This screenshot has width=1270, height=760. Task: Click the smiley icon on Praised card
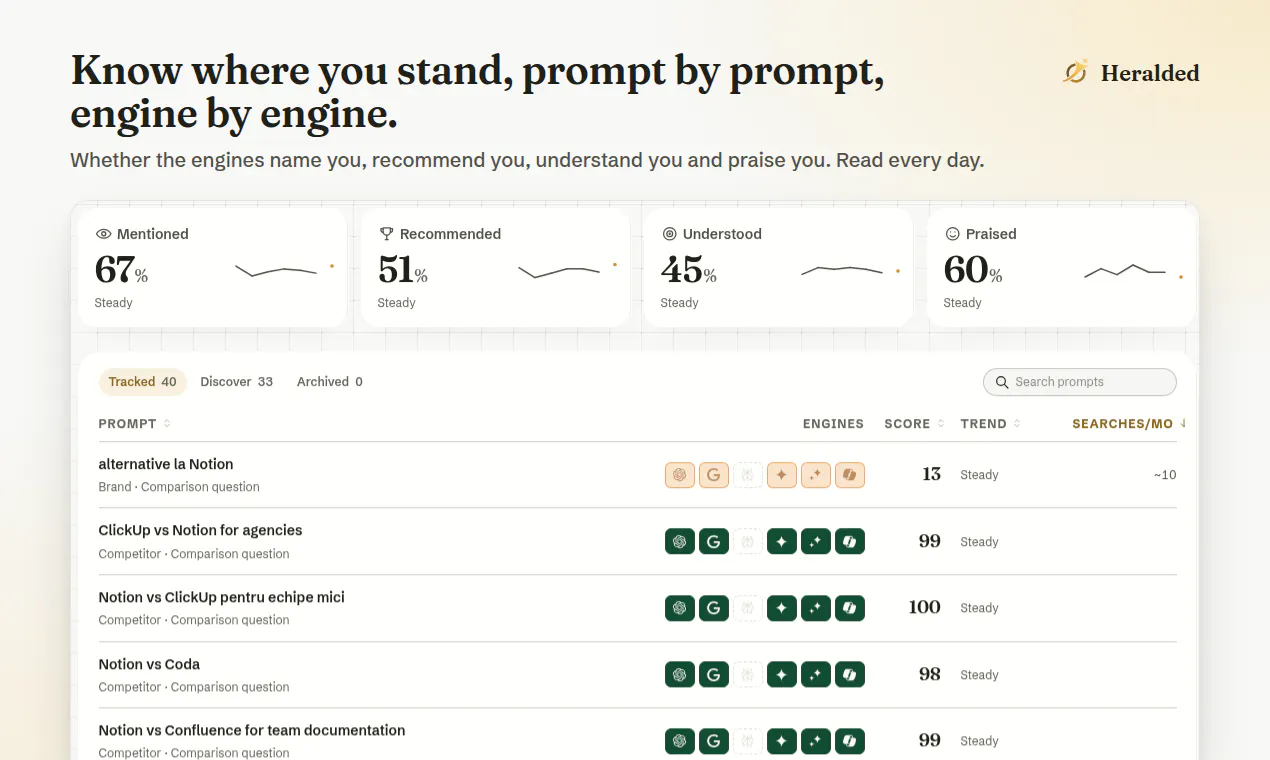click(953, 234)
